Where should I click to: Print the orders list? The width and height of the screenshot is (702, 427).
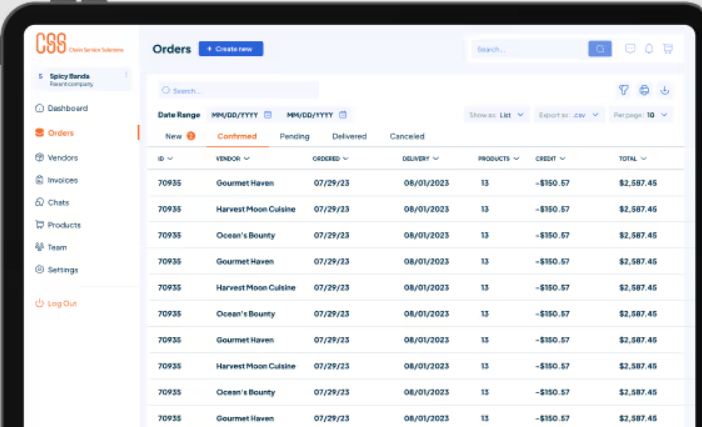[645, 90]
